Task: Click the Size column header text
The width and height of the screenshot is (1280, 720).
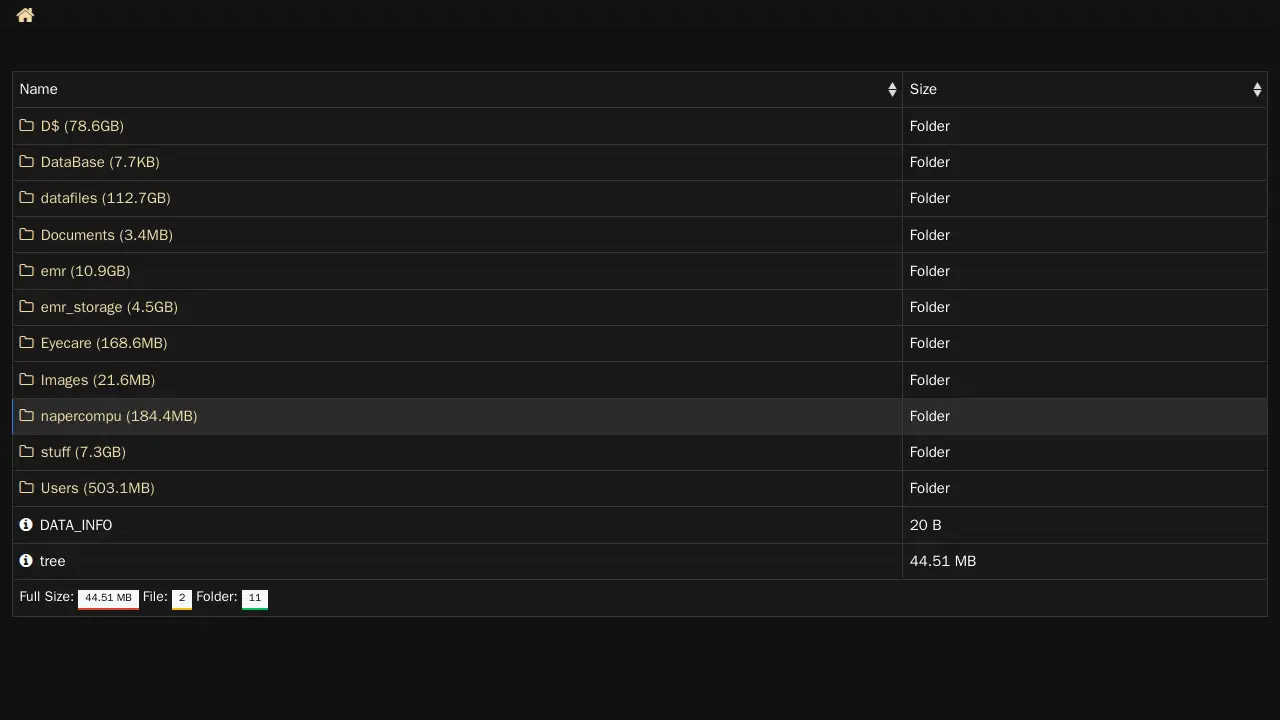Action: pos(923,90)
